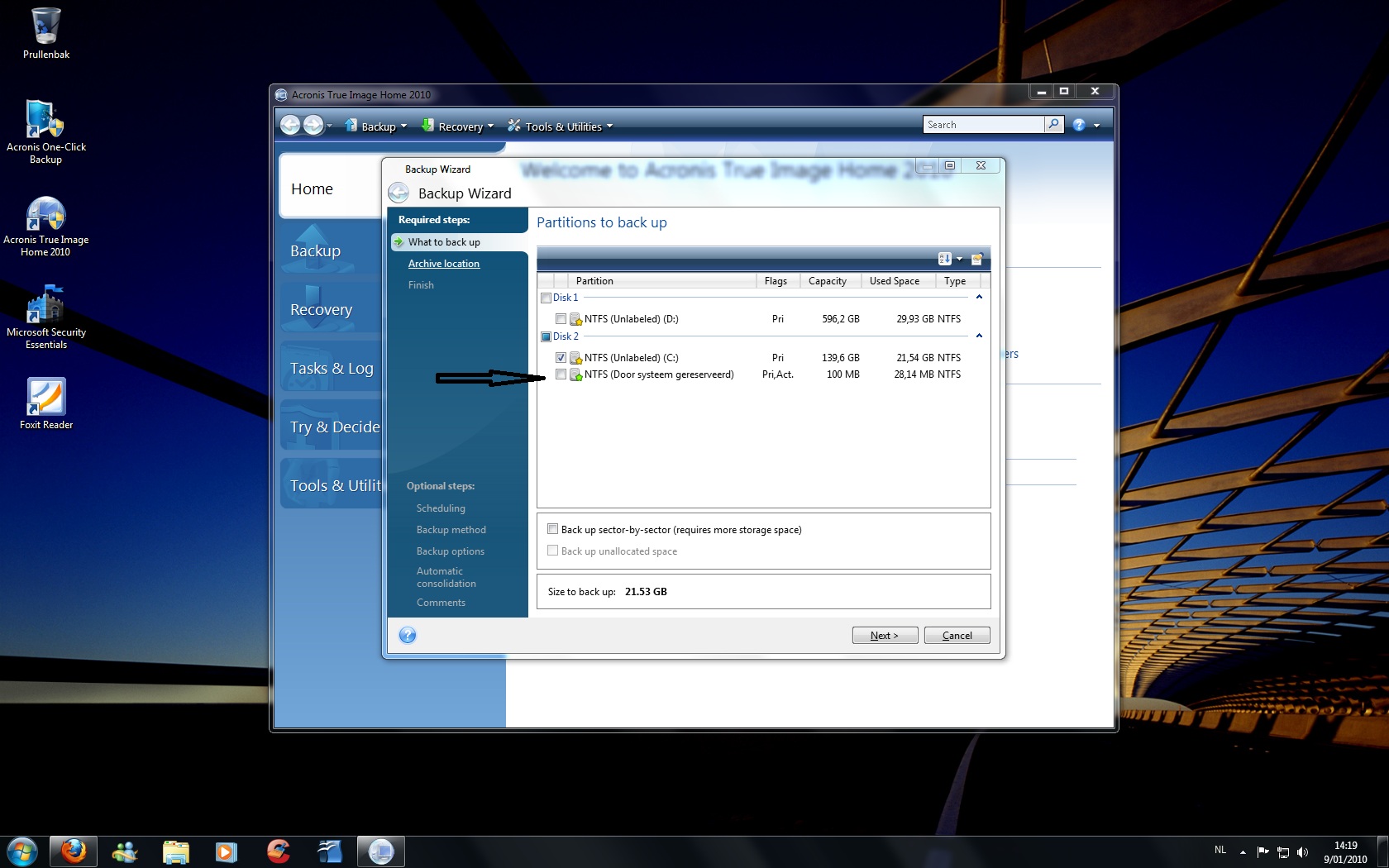1389x868 pixels.
Task: Collapse the Disk 1 group
Action: pyautogui.click(x=979, y=297)
